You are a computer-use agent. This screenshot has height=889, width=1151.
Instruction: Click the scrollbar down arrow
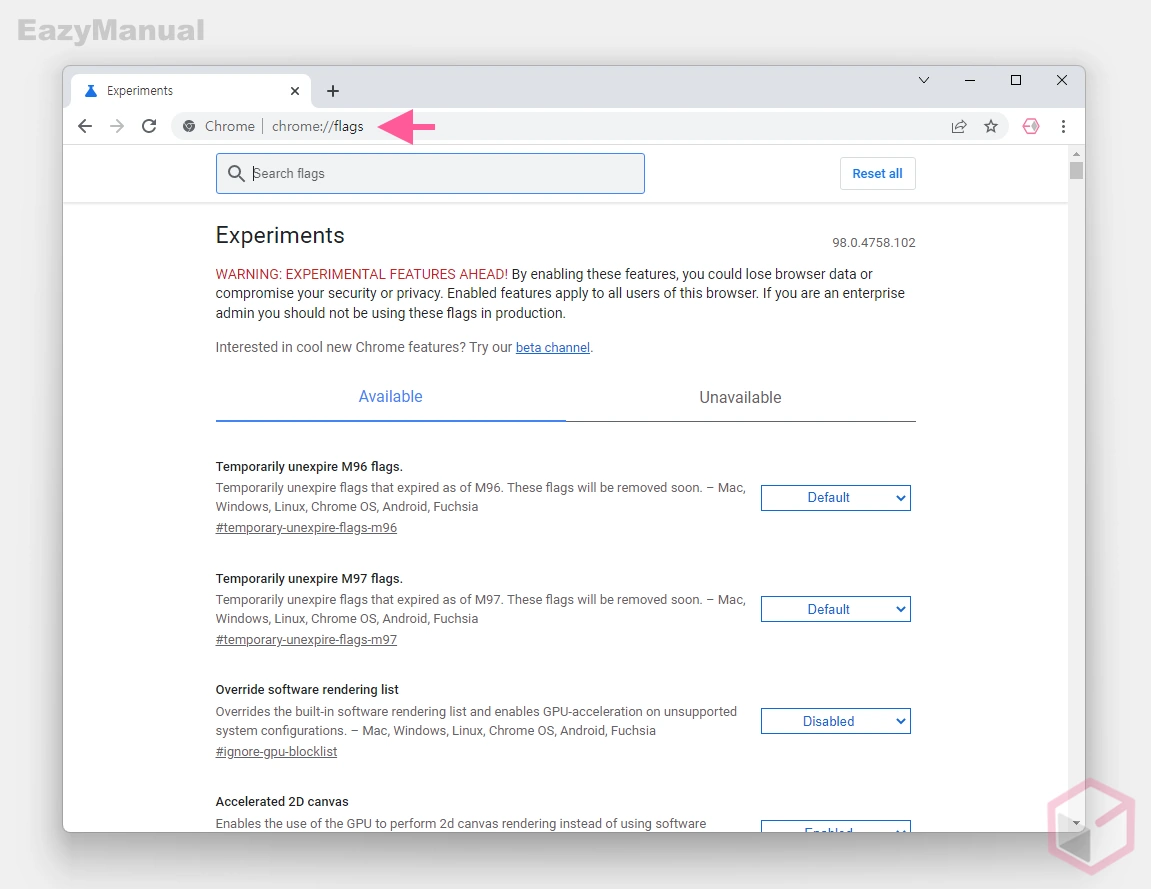coord(1076,823)
